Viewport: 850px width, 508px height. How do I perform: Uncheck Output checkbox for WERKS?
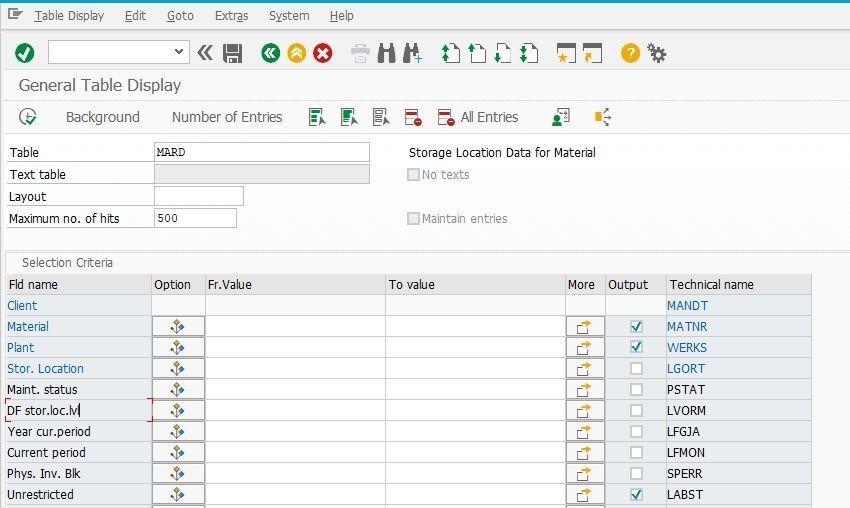pos(636,347)
